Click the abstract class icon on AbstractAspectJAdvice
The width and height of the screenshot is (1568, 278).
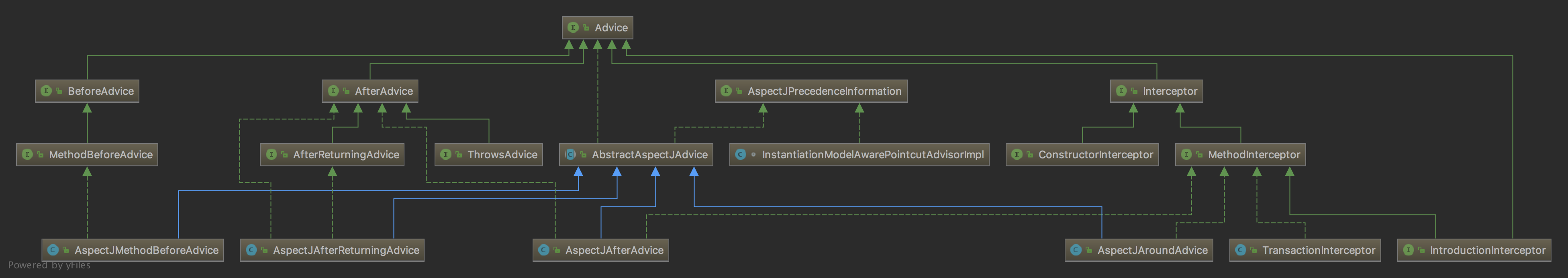coord(570,155)
